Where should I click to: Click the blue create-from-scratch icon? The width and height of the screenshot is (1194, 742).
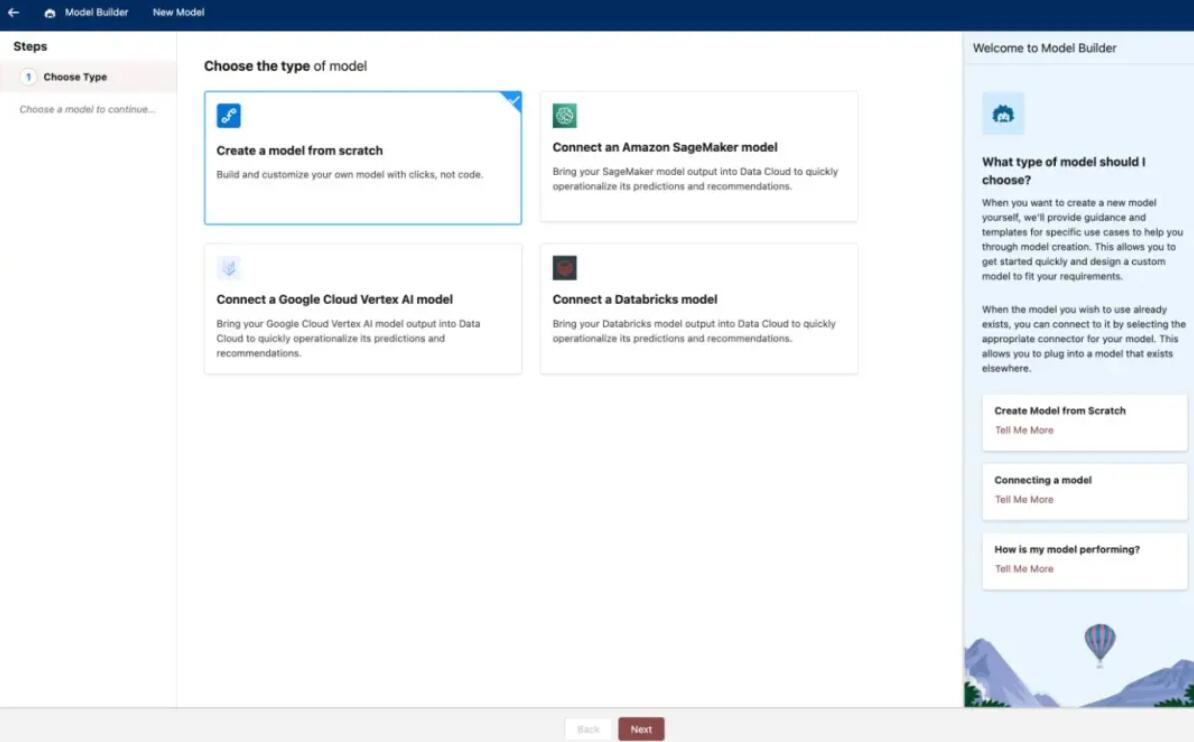tap(229, 116)
